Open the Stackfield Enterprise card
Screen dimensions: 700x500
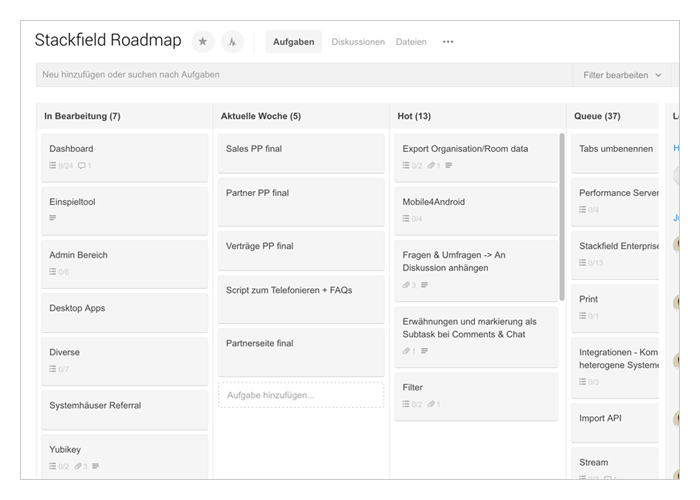615,255
